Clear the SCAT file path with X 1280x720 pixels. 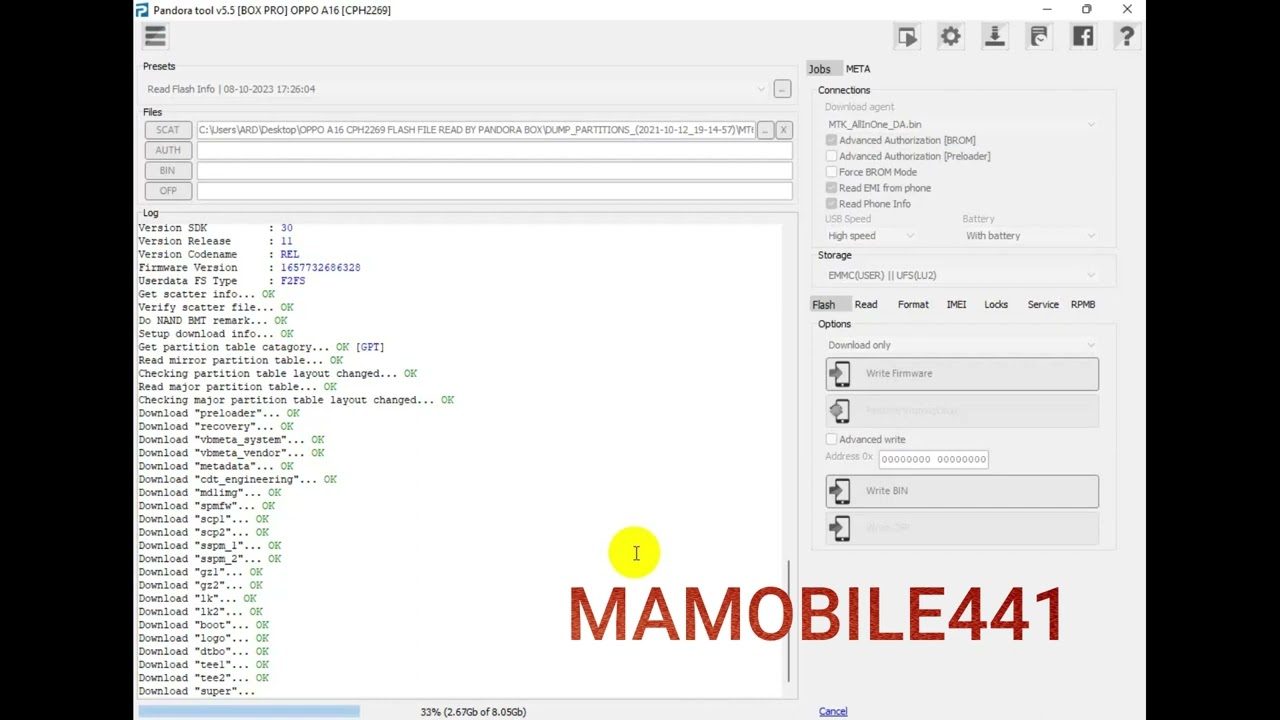click(x=784, y=130)
